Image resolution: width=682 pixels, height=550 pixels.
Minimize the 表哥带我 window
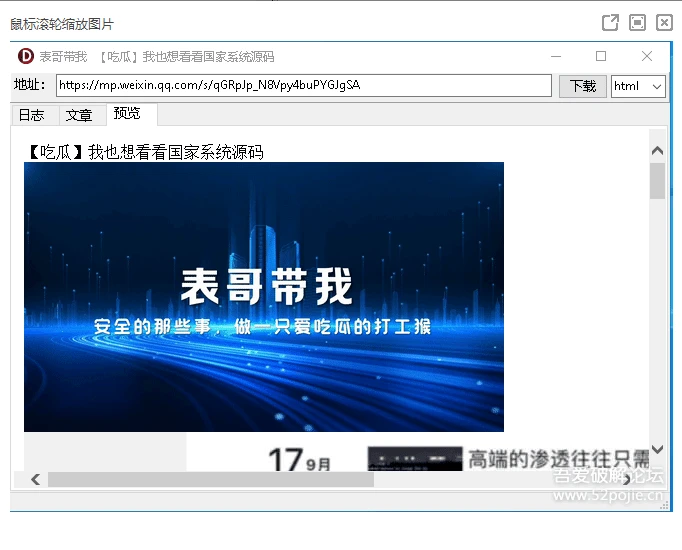pyautogui.click(x=556, y=56)
